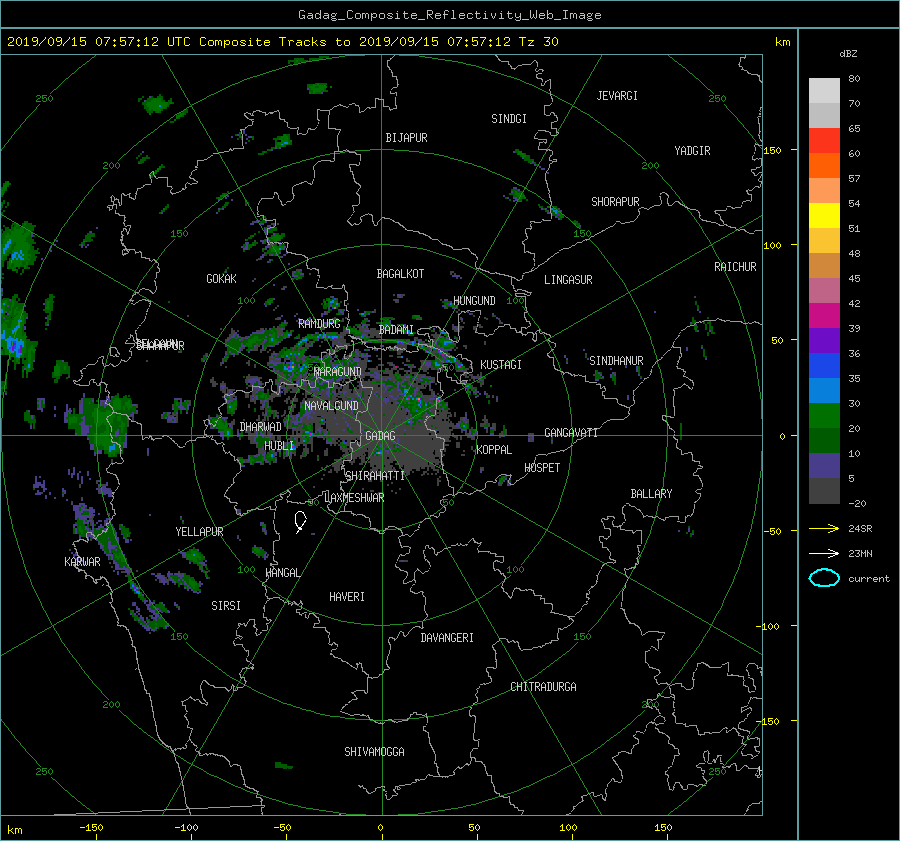Click the yellow km label at top right

[782, 42]
